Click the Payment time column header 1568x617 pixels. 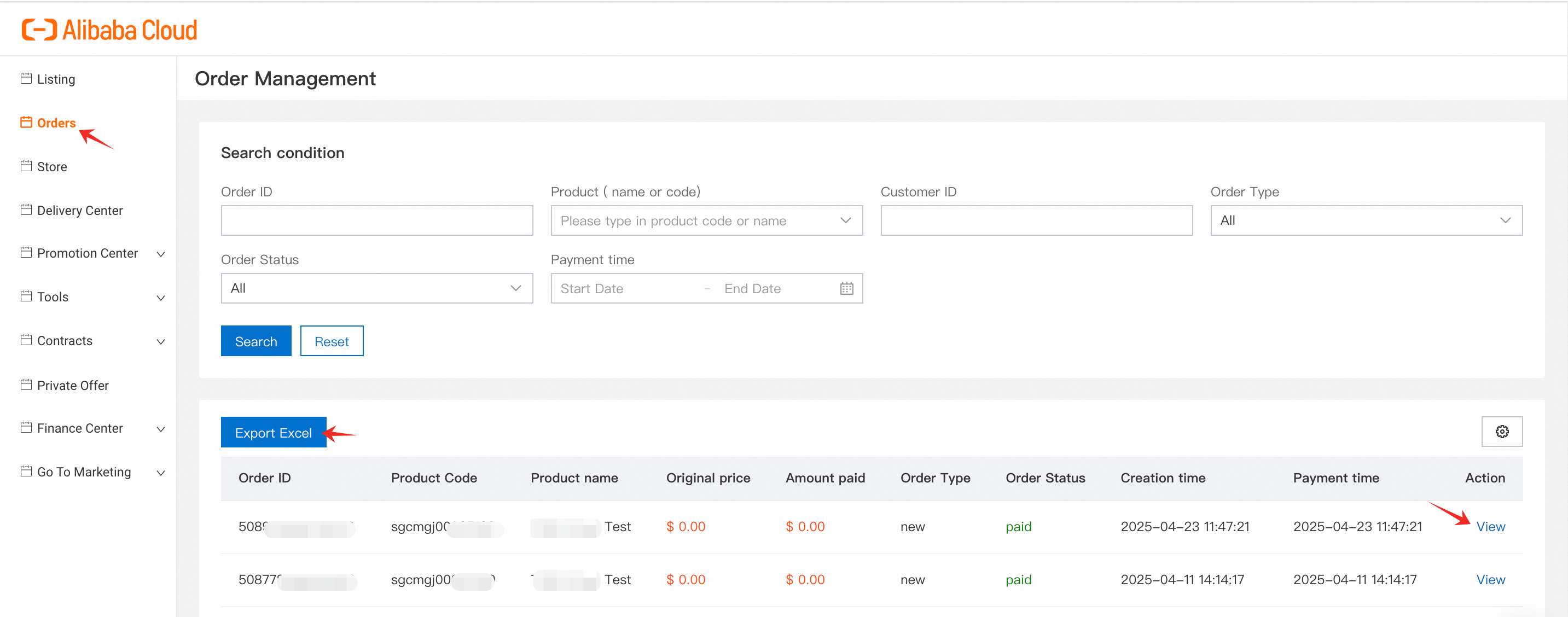[1335, 478]
